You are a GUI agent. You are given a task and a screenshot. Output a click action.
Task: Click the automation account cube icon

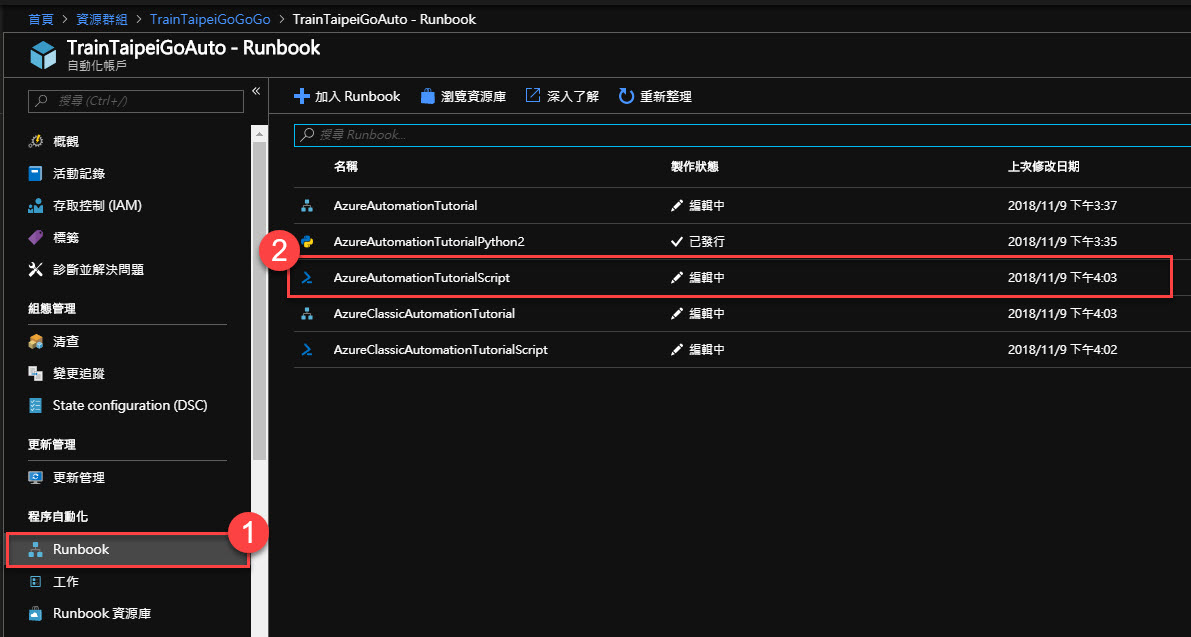[43, 55]
